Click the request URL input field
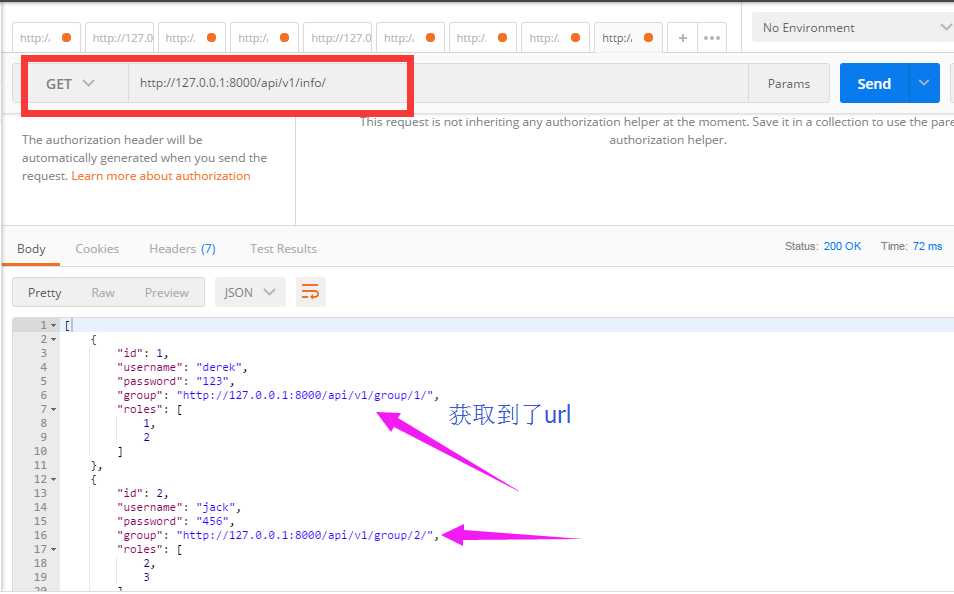 pos(438,83)
